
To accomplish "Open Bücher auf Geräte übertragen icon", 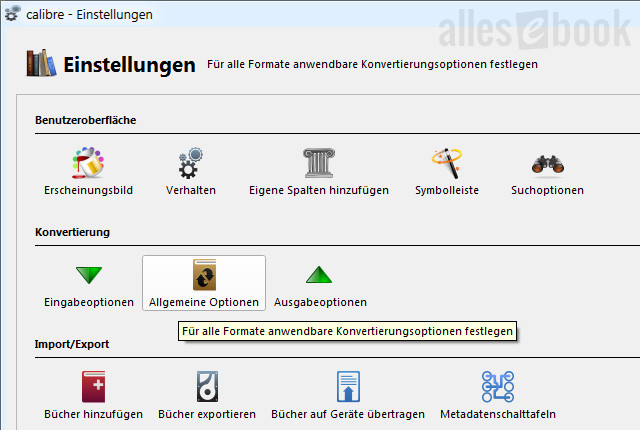I will click(348, 387).
